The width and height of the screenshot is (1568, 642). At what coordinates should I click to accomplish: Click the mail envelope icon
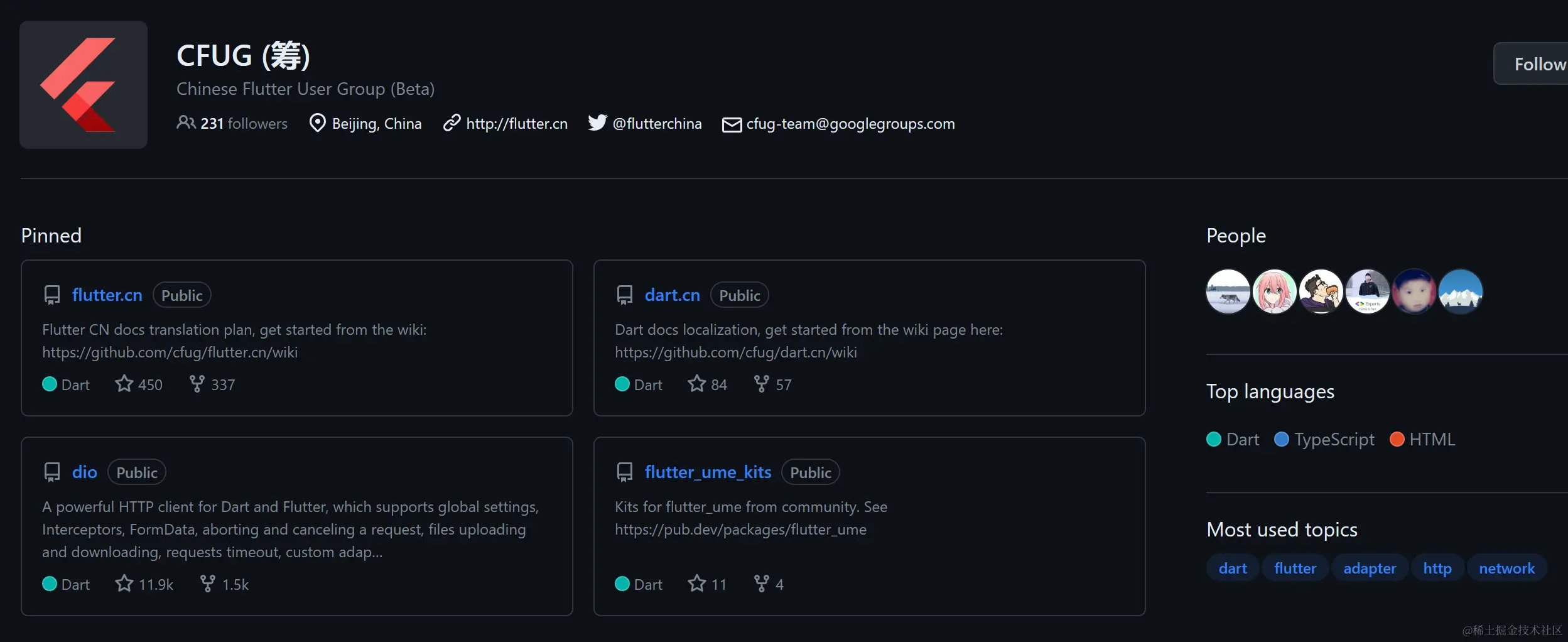(x=732, y=124)
